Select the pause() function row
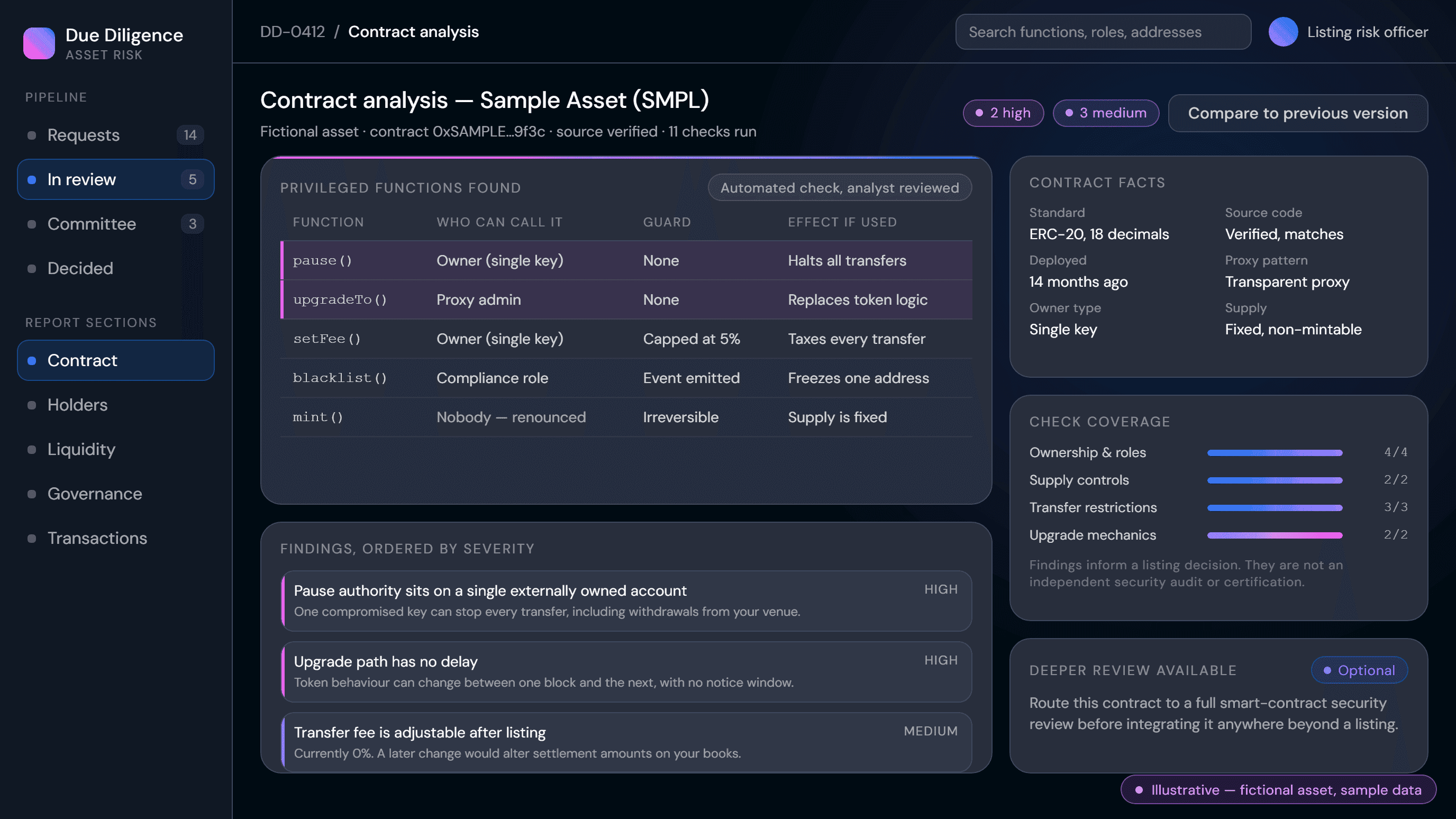Image resolution: width=1456 pixels, height=819 pixels. coord(626,260)
